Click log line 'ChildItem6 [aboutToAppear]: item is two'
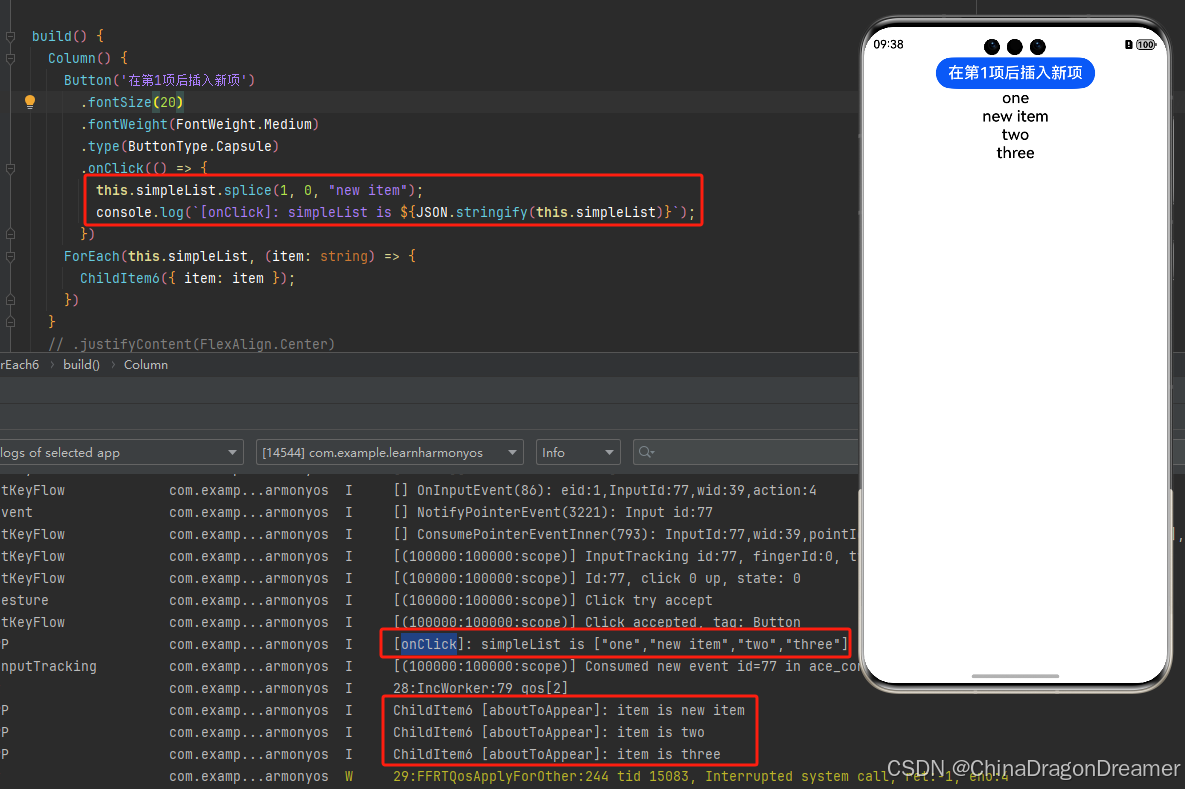This screenshot has width=1185, height=789. tap(549, 732)
